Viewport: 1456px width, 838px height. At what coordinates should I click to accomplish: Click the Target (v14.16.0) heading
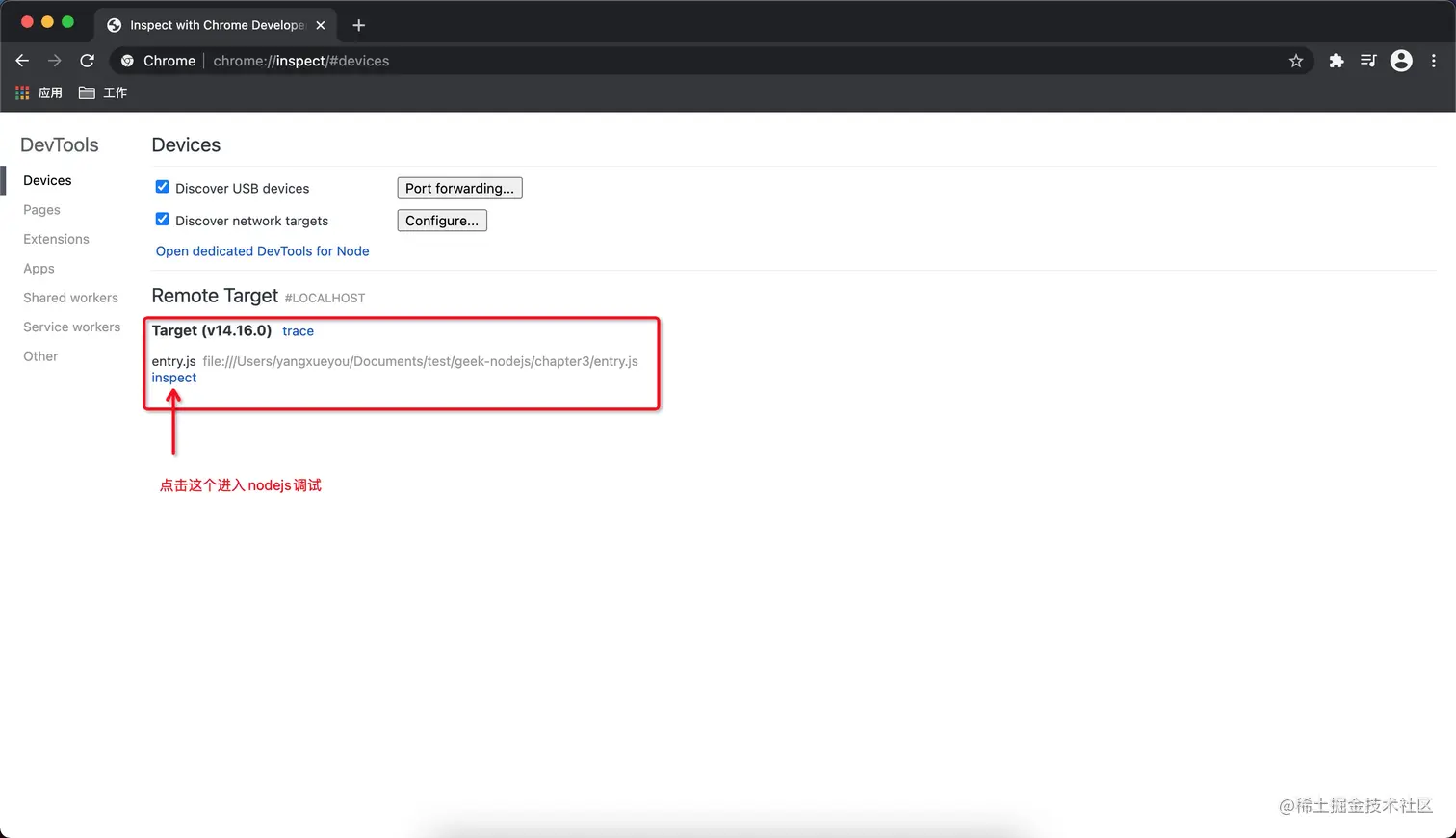212,330
